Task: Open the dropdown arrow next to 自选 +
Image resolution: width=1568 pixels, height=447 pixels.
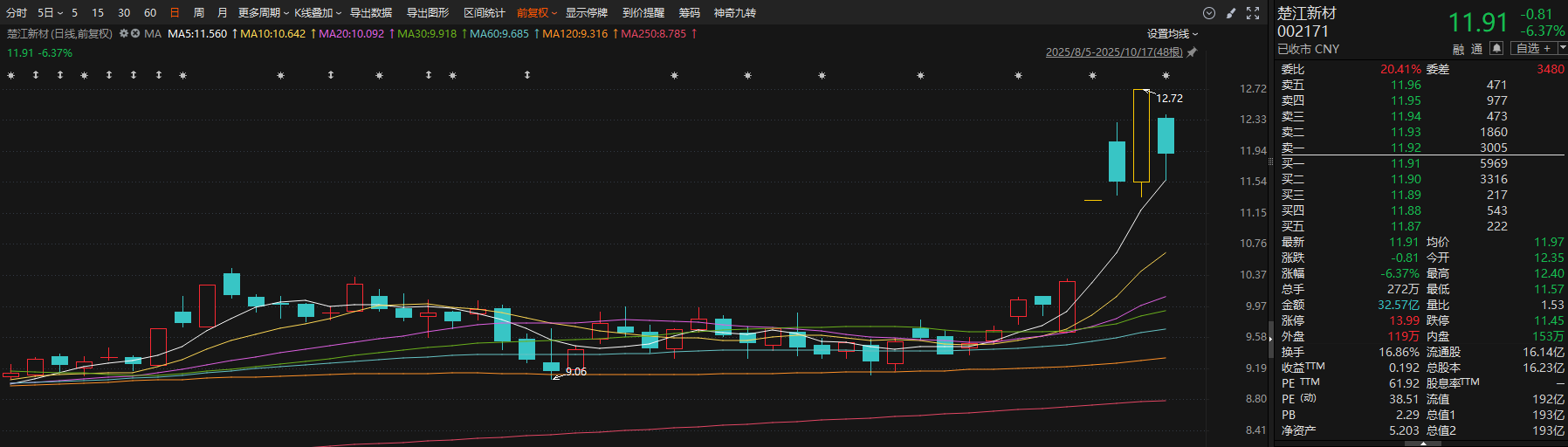Action: (1562, 48)
